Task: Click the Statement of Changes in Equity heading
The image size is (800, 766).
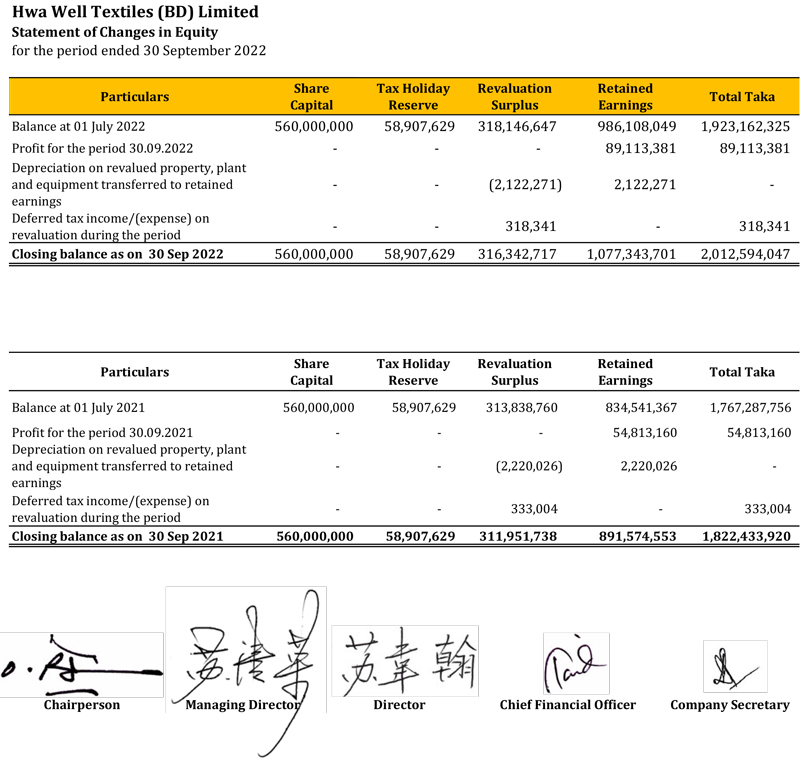Action: click(x=114, y=33)
